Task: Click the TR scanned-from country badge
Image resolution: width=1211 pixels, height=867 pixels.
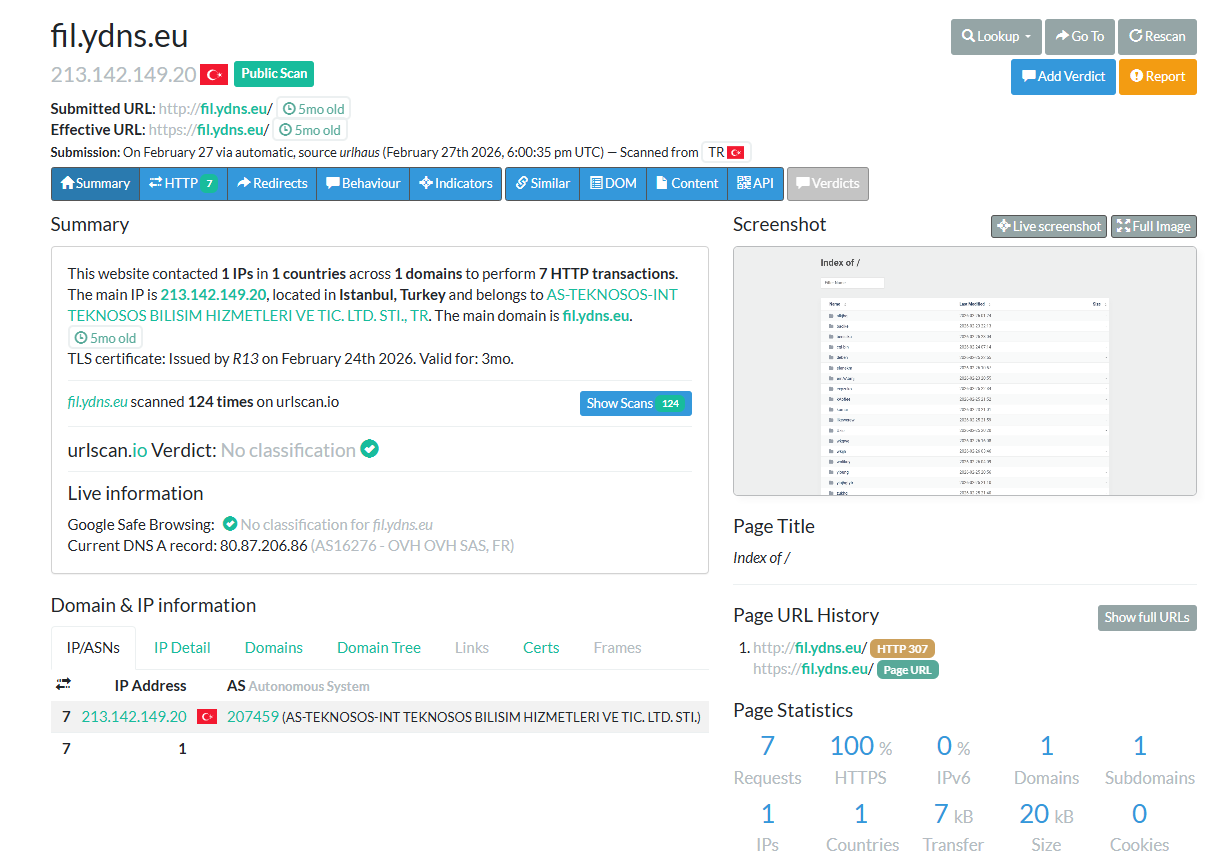Action: pos(726,152)
